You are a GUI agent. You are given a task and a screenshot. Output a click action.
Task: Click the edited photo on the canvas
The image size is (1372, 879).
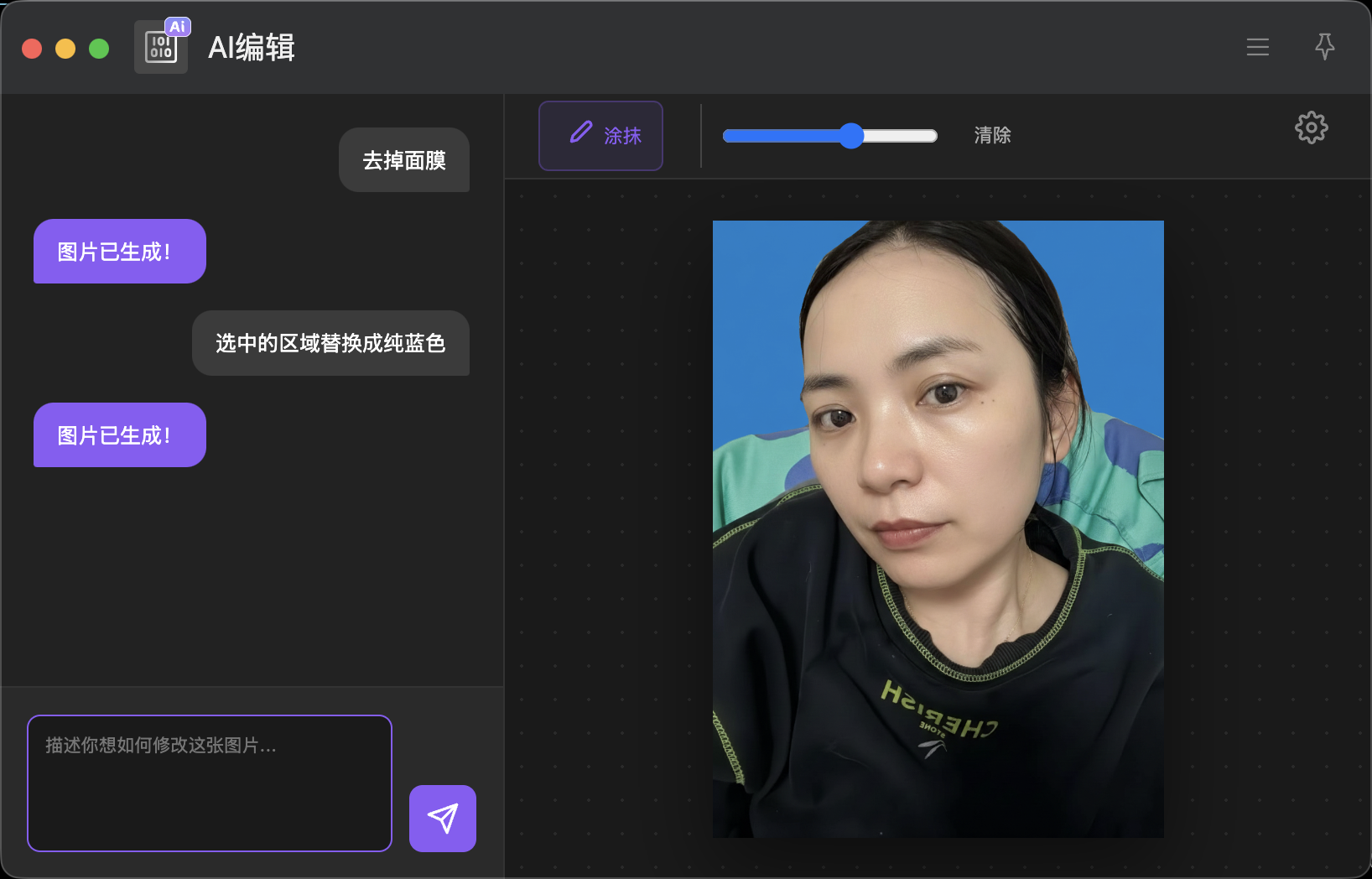pyautogui.click(x=938, y=528)
